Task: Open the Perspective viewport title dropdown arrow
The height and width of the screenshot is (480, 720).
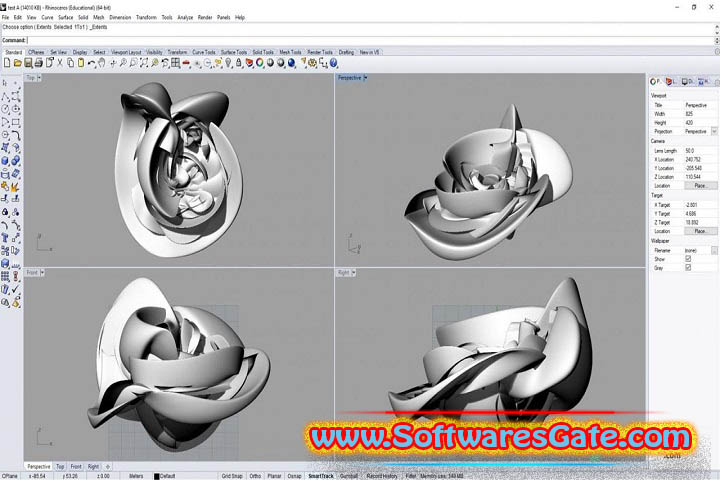Action: (366, 78)
